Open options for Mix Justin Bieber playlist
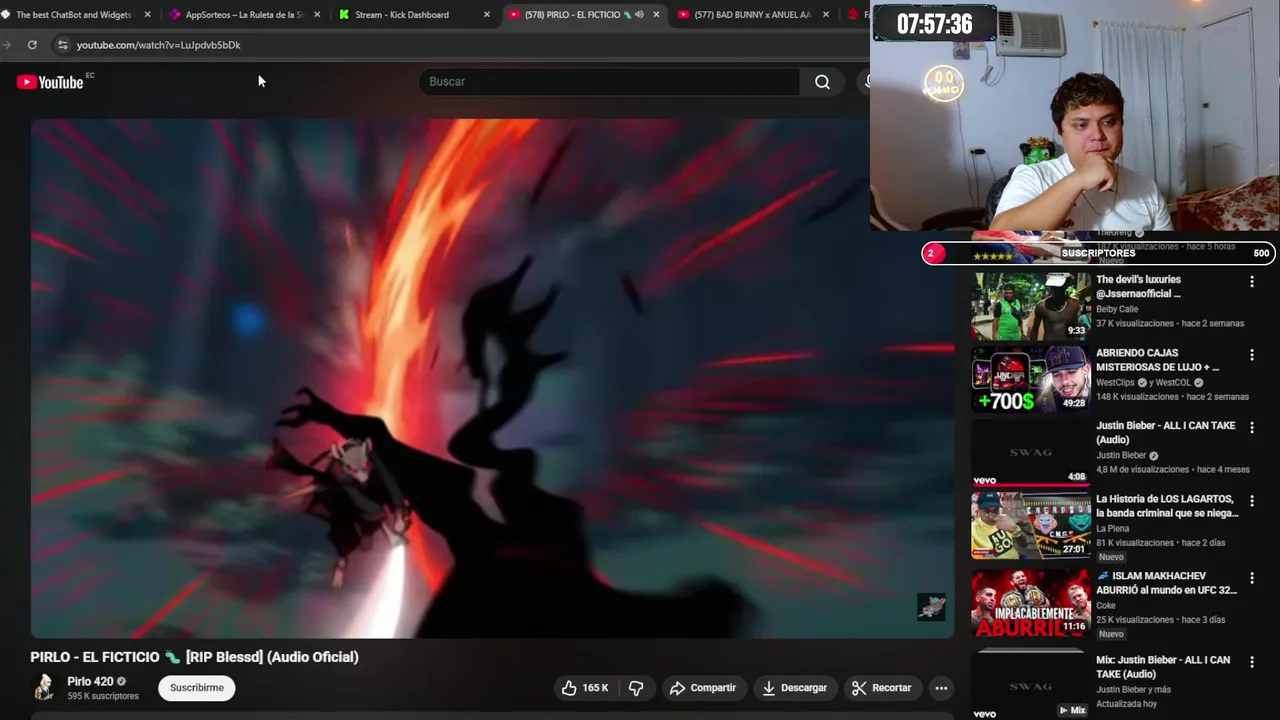This screenshot has height=720, width=1280. [1251, 662]
